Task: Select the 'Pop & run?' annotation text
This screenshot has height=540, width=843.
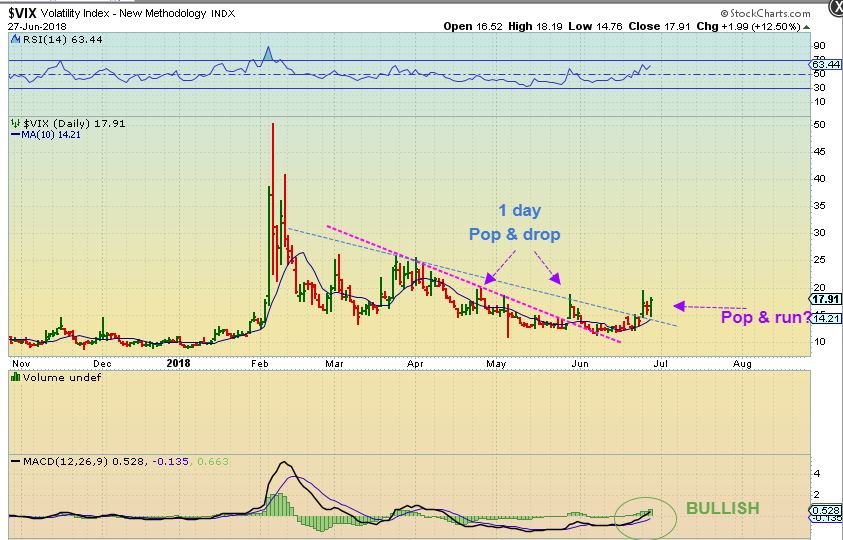Action: click(768, 317)
